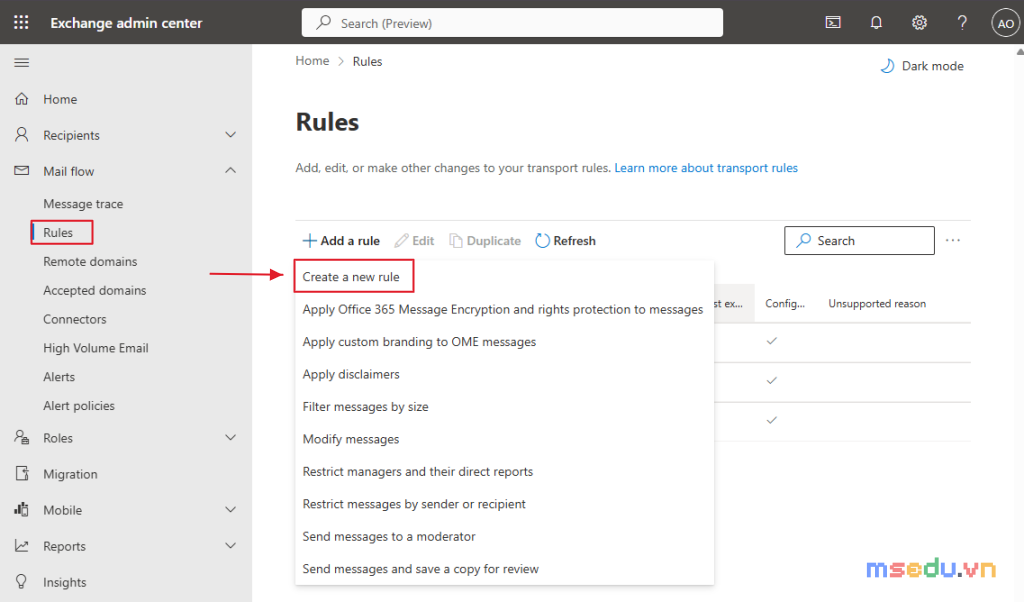
Task: Click the rules list Search field
Action: pyautogui.click(x=859, y=240)
